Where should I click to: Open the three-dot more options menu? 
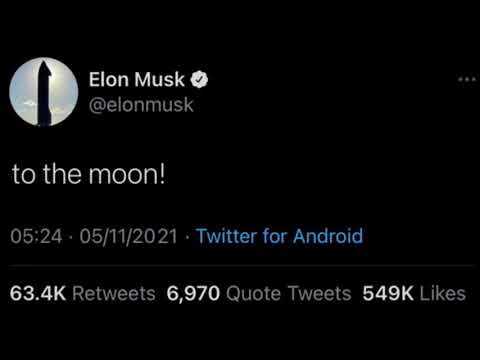click(x=467, y=80)
